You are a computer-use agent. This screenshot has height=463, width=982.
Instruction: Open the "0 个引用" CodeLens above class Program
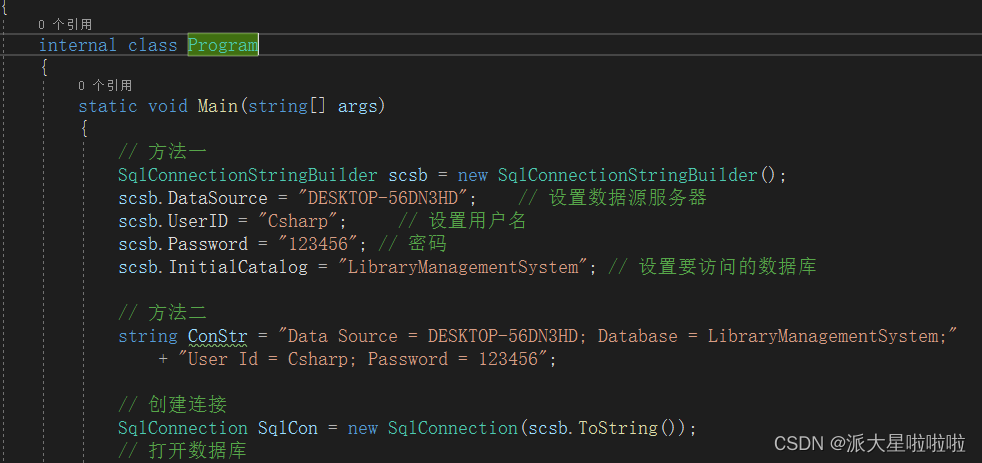(x=65, y=24)
